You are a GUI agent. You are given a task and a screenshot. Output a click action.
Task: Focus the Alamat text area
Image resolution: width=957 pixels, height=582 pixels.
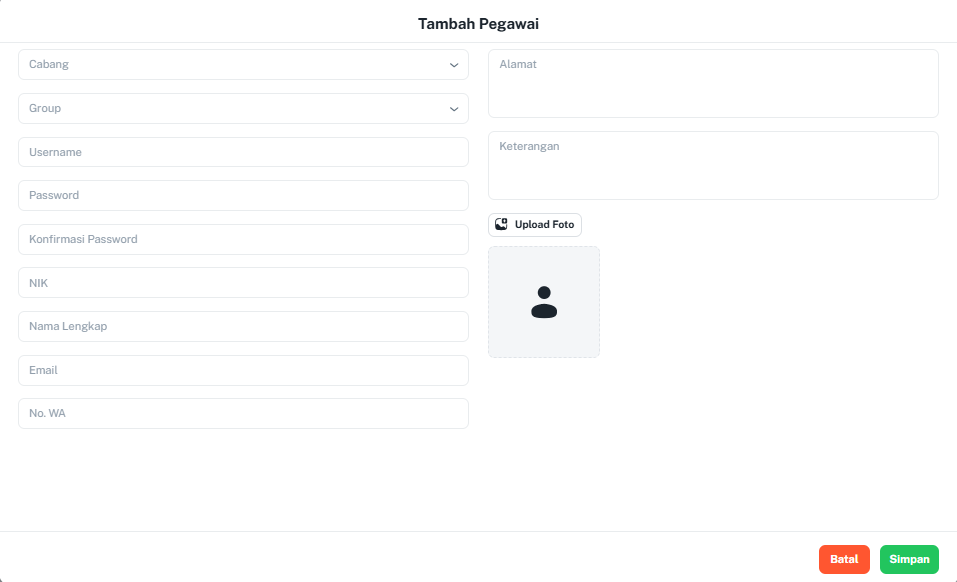tap(713, 84)
